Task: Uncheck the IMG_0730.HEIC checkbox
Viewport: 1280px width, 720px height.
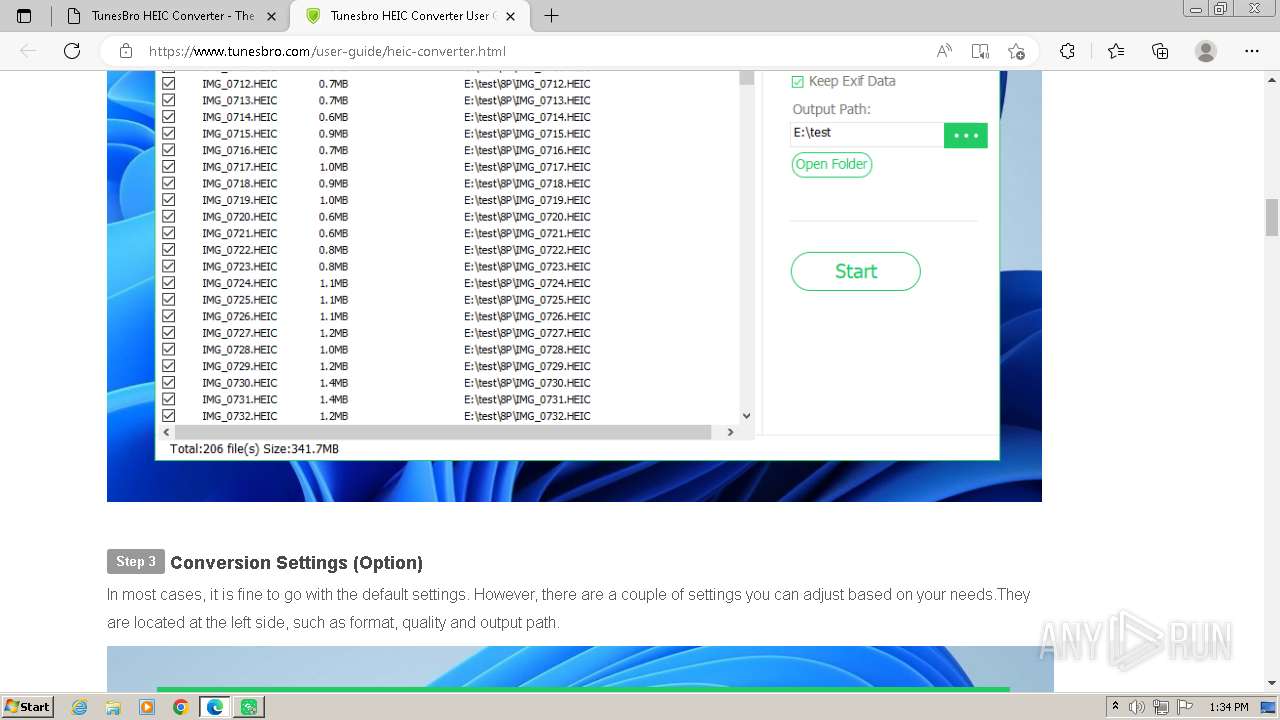Action: (x=168, y=383)
